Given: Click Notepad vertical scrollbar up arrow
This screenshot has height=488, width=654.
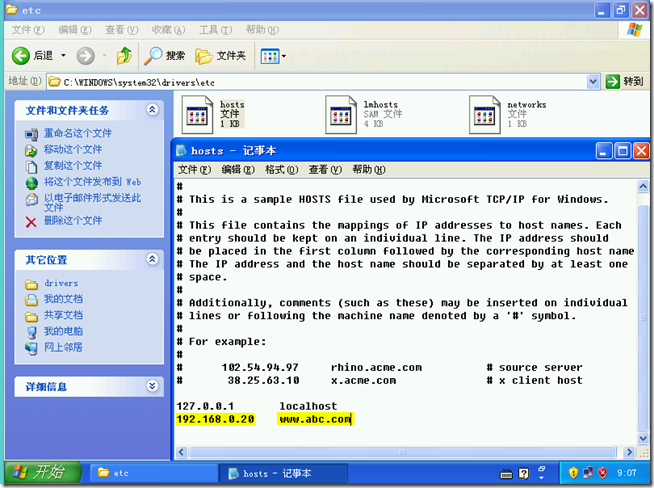Looking at the screenshot, I should pos(643,186).
